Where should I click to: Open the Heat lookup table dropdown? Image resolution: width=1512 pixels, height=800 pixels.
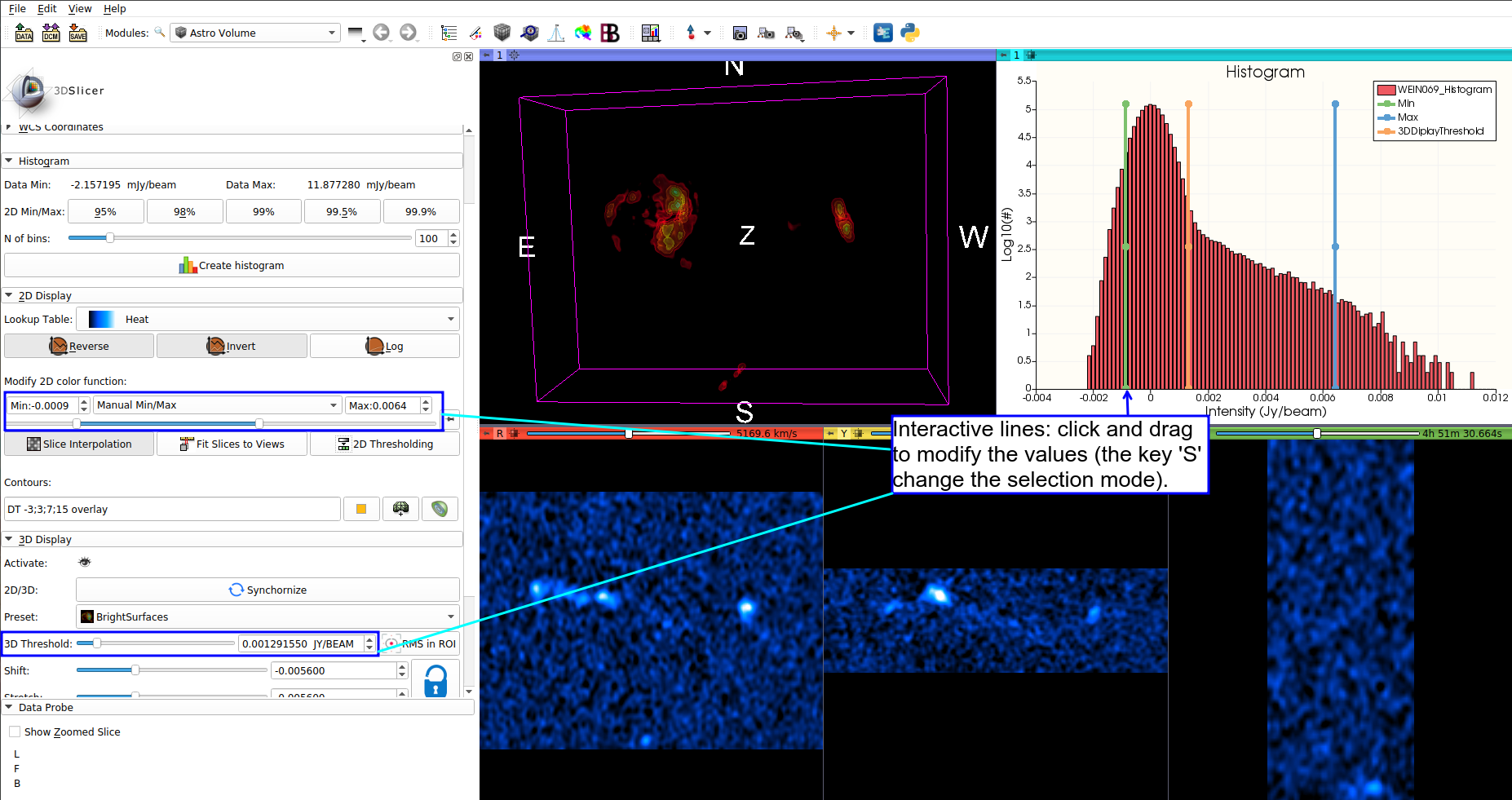pyautogui.click(x=267, y=319)
